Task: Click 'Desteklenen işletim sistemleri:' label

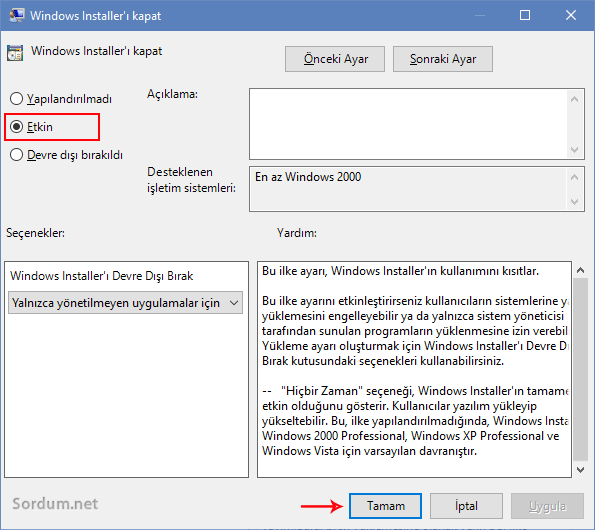Action: (x=191, y=180)
